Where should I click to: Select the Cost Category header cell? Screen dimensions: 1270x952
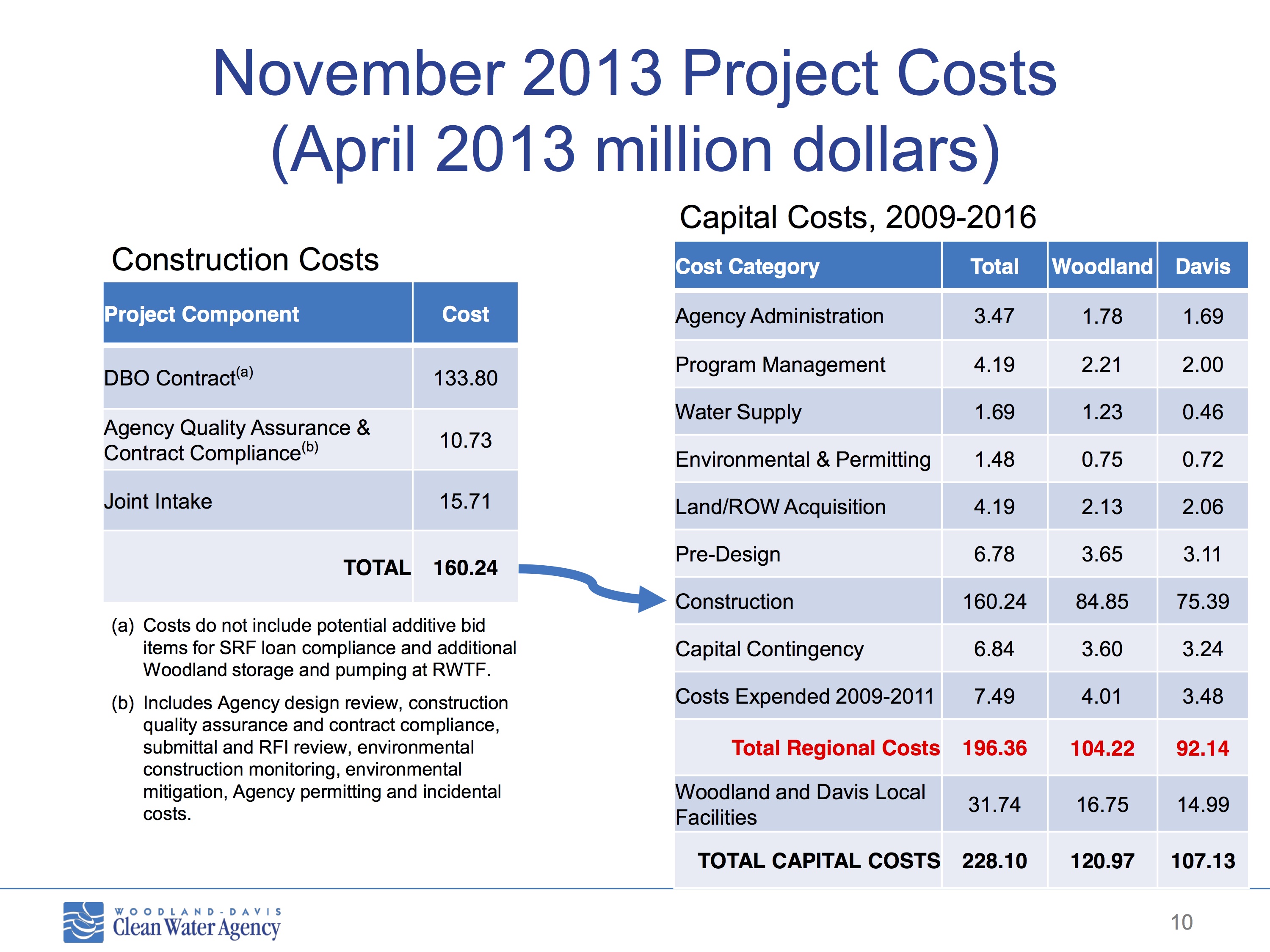pos(748,266)
